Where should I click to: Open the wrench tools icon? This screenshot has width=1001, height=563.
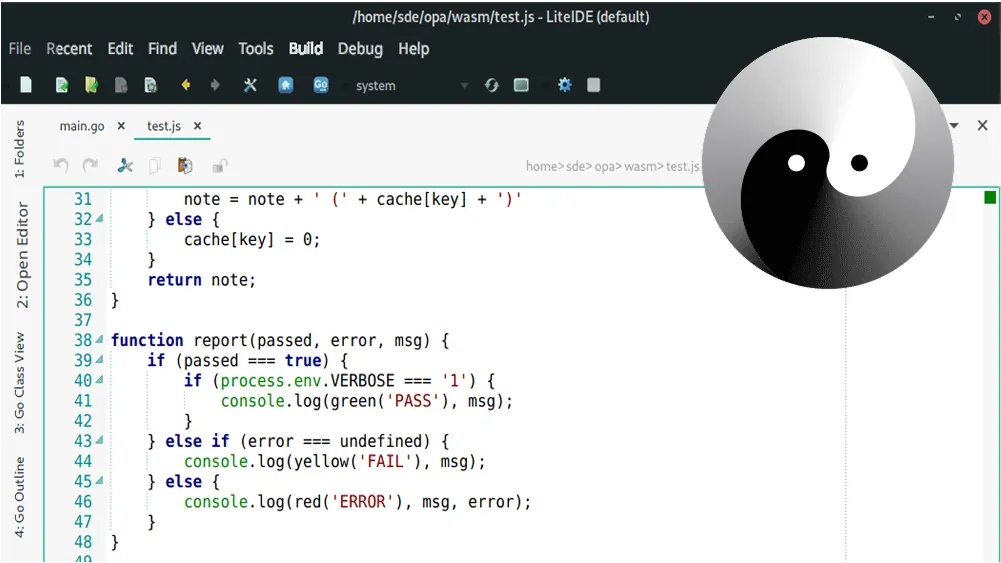pos(250,86)
